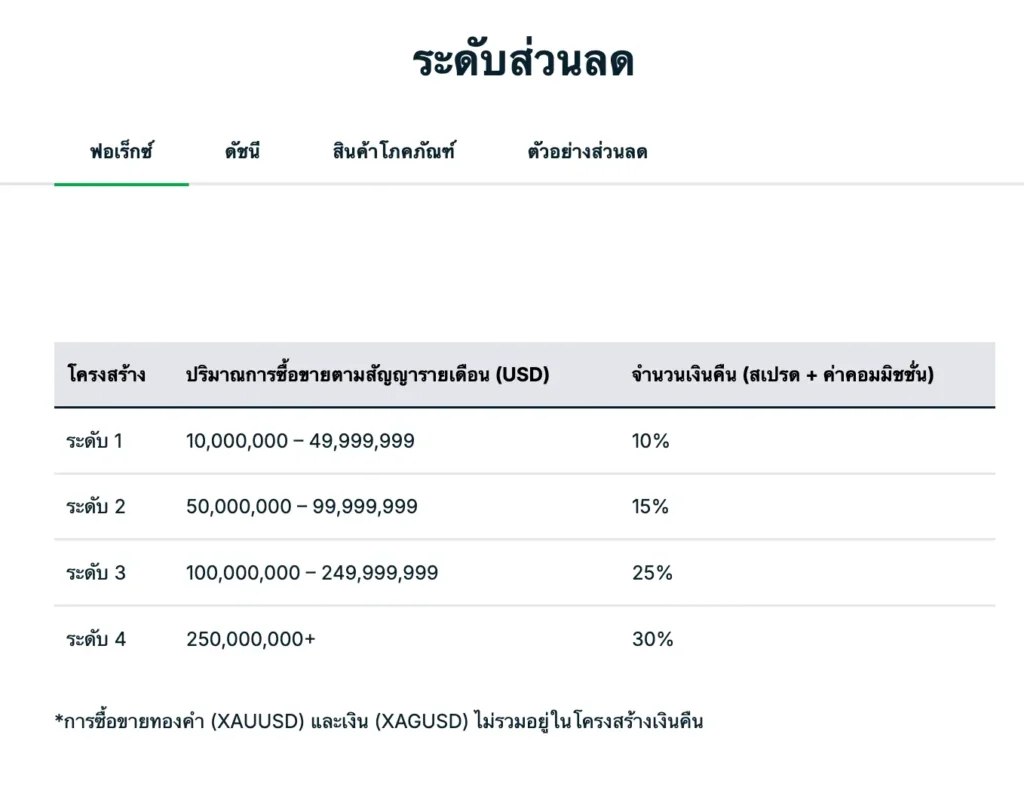This screenshot has height=811, width=1024.
Task: Click the 10% rebate value
Action: tap(650, 441)
